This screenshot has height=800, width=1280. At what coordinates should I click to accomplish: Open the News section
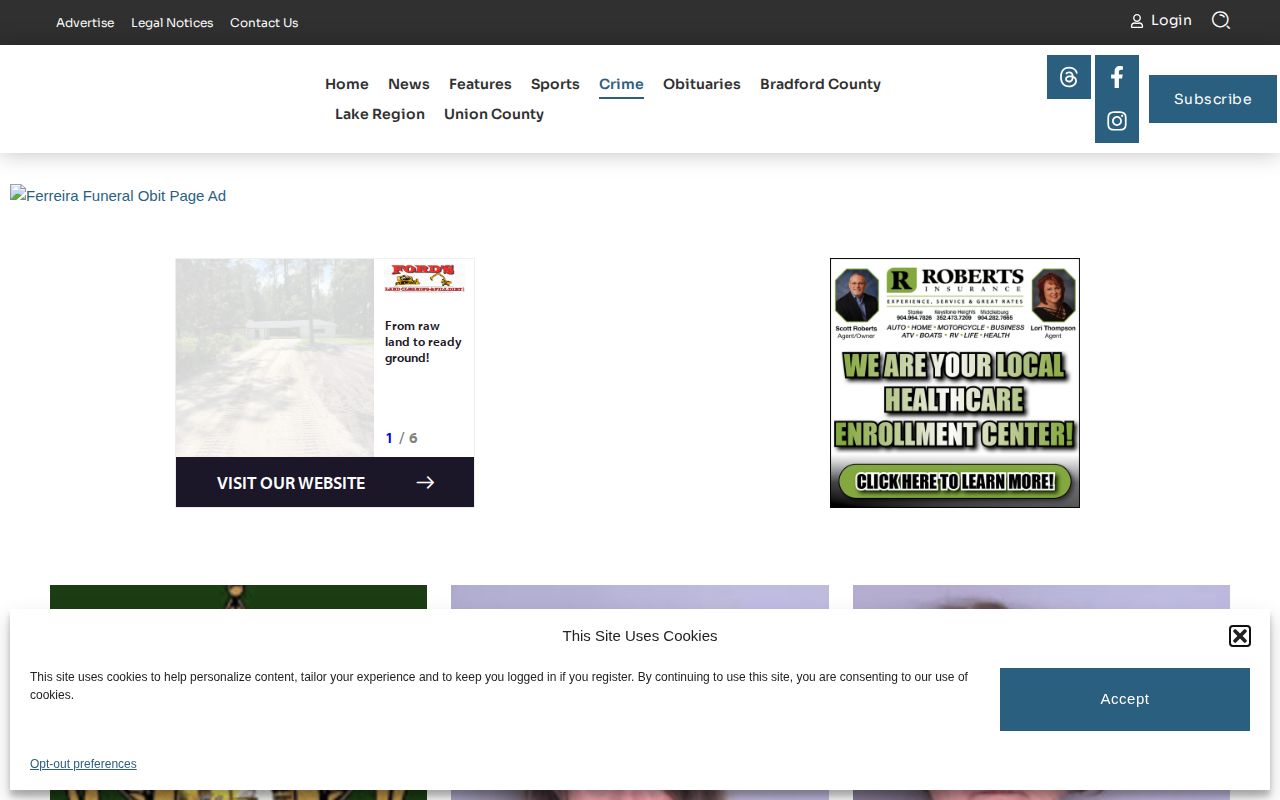[x=409, y=84]
